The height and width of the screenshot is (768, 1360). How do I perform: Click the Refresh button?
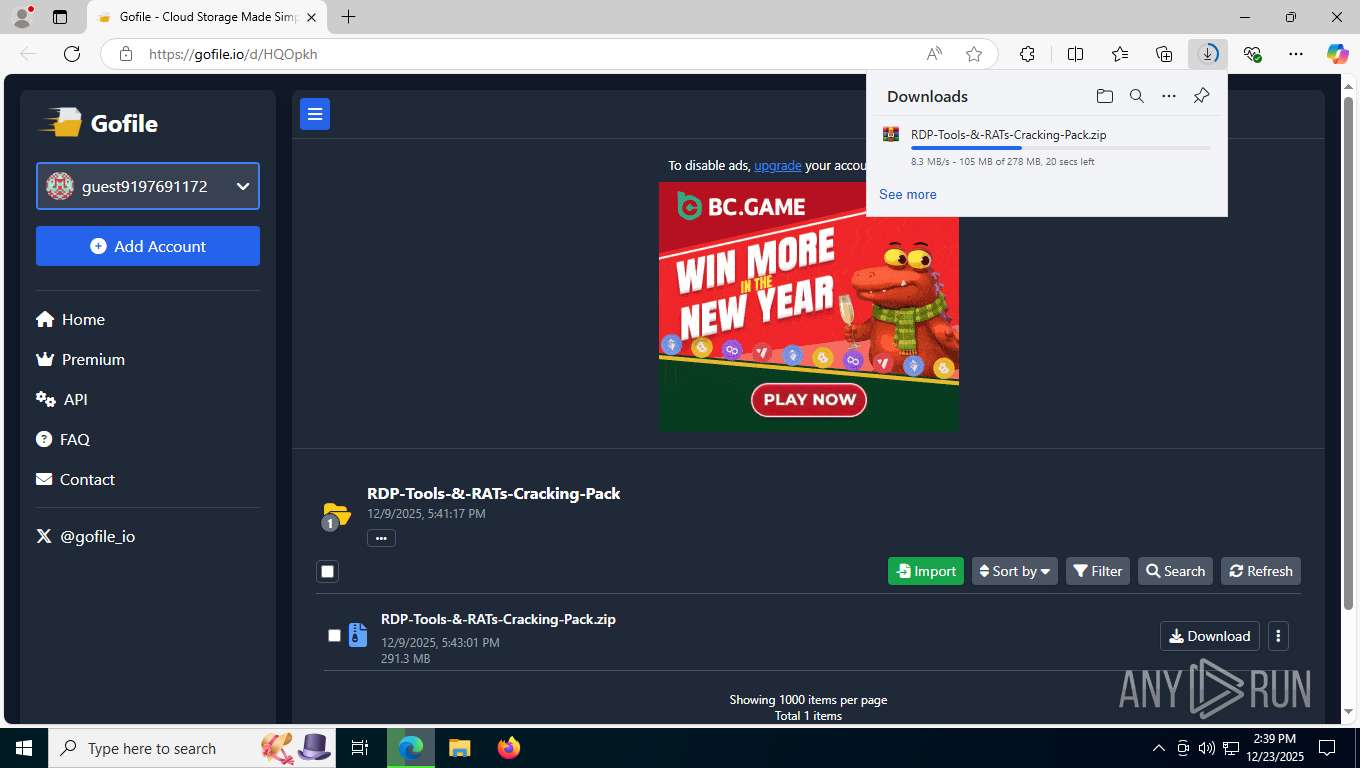1261,571
